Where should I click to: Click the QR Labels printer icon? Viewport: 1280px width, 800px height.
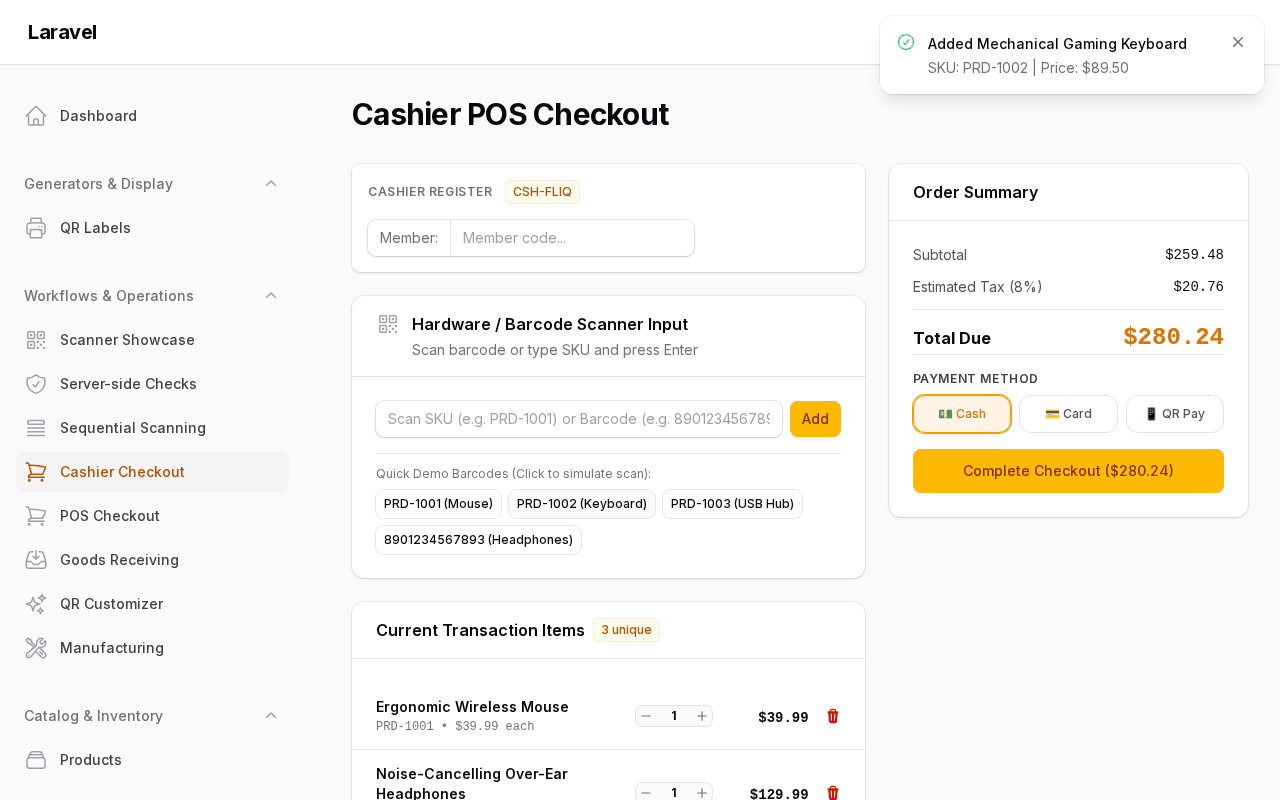pyautogui.click(x=36, y=228)
